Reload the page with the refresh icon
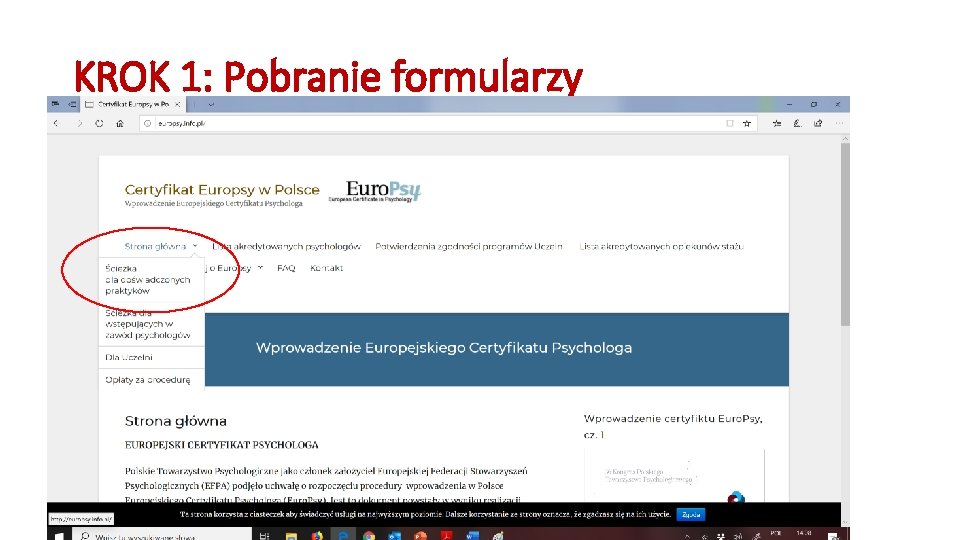 (x=99, y=123)
